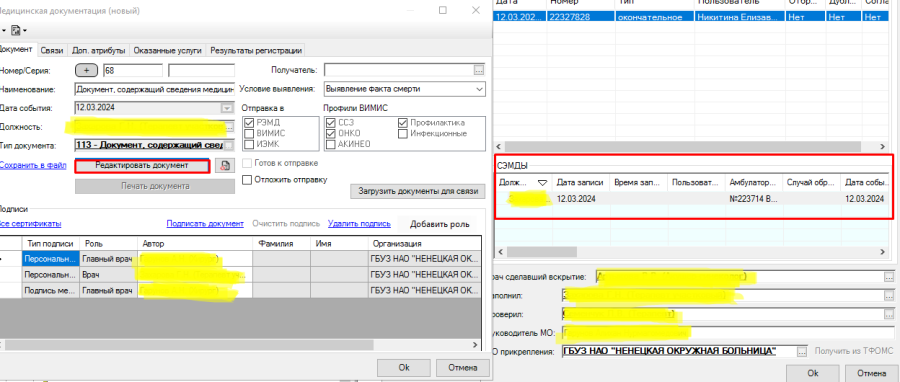Click Загрузить документы для связи button
The width and height of the screenshot is (900, 382).
pyautogui.click(x=418, y=191)
